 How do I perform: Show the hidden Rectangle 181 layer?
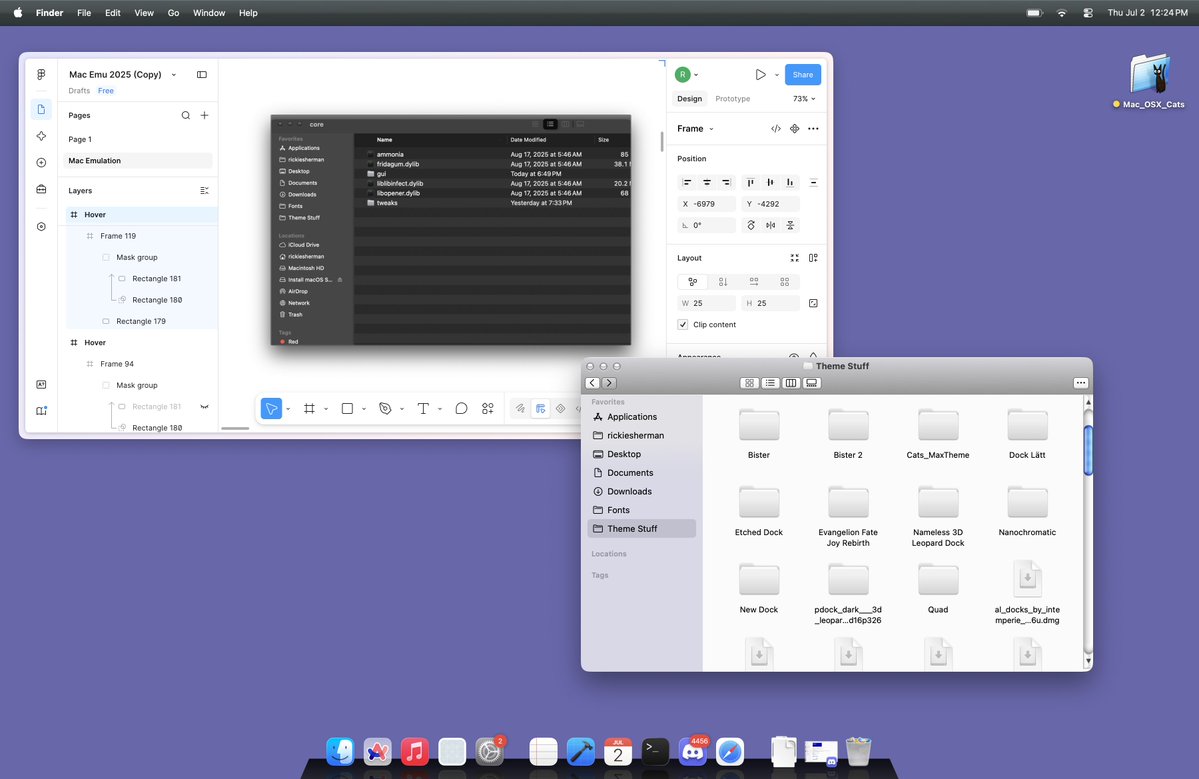point(204,407)
